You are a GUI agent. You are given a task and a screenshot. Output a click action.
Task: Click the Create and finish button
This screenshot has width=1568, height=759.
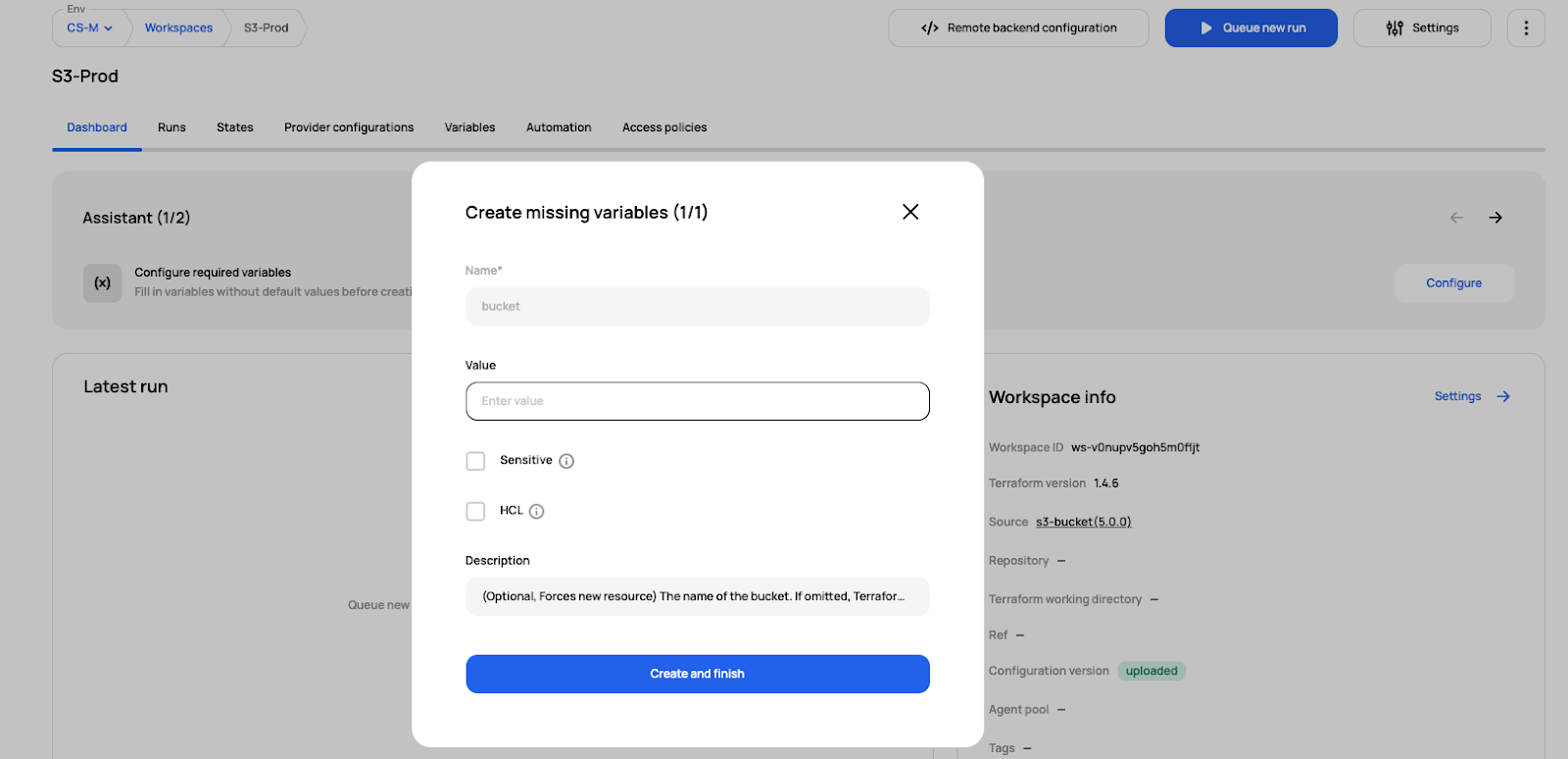tap(698, 674)
